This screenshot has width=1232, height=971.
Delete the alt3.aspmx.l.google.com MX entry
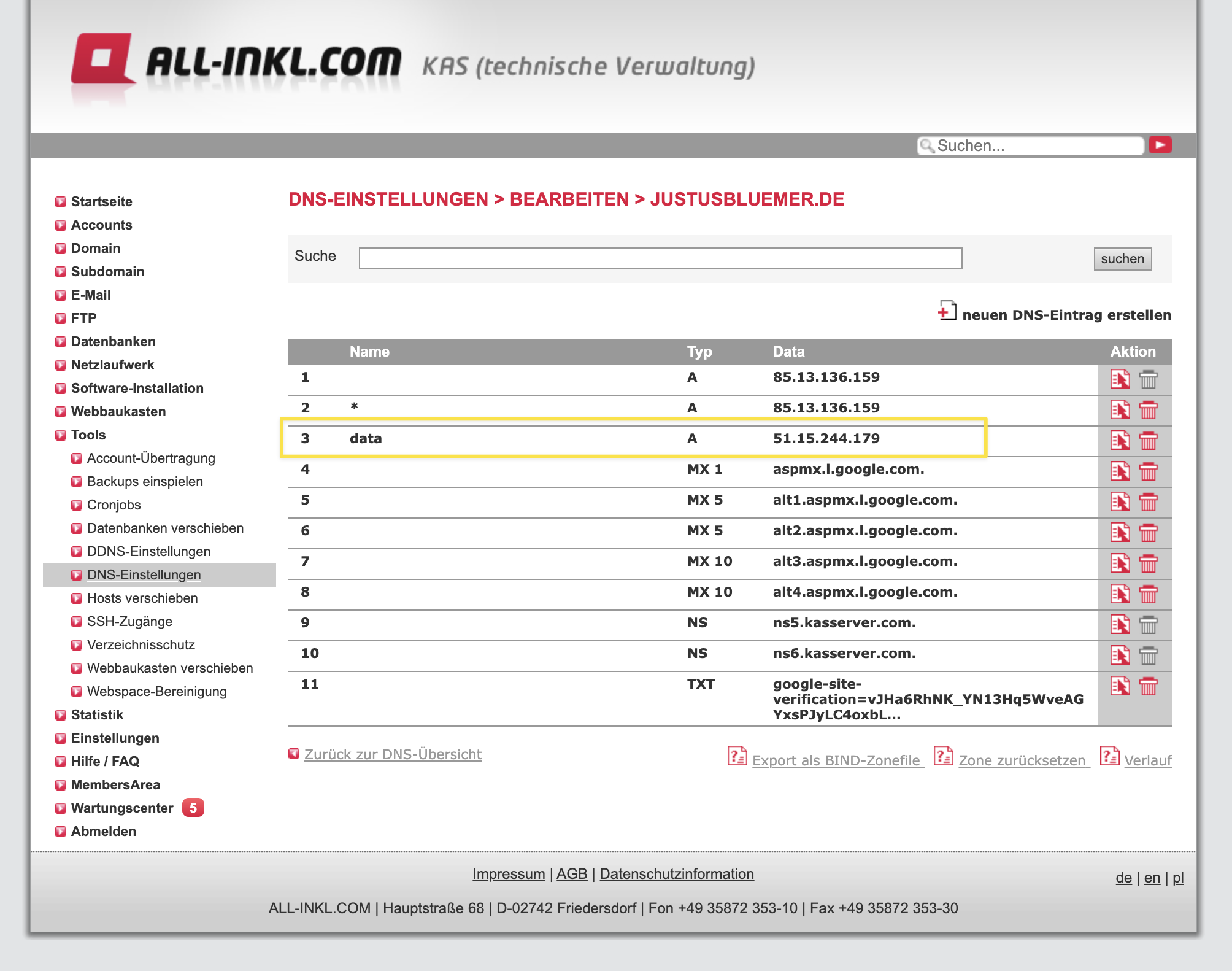[x=1148, y=563]
